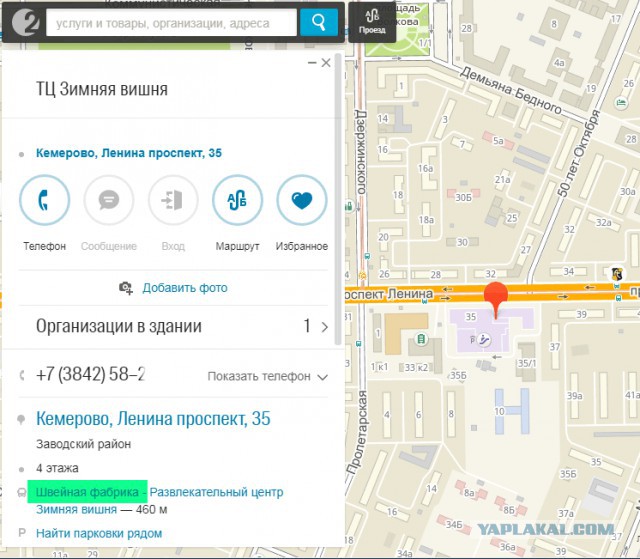This screenshot has height=559, width=640.
Task: Click the Вход entrance icon
Action: point(173,200)
